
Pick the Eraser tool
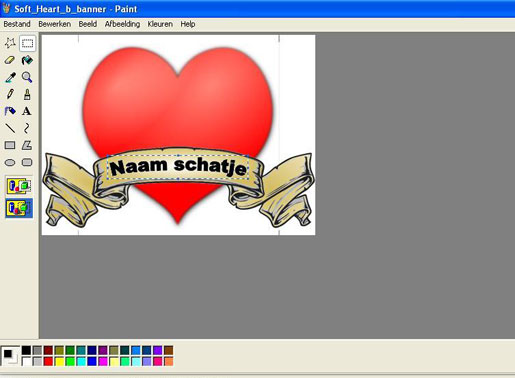coord(10,60)
